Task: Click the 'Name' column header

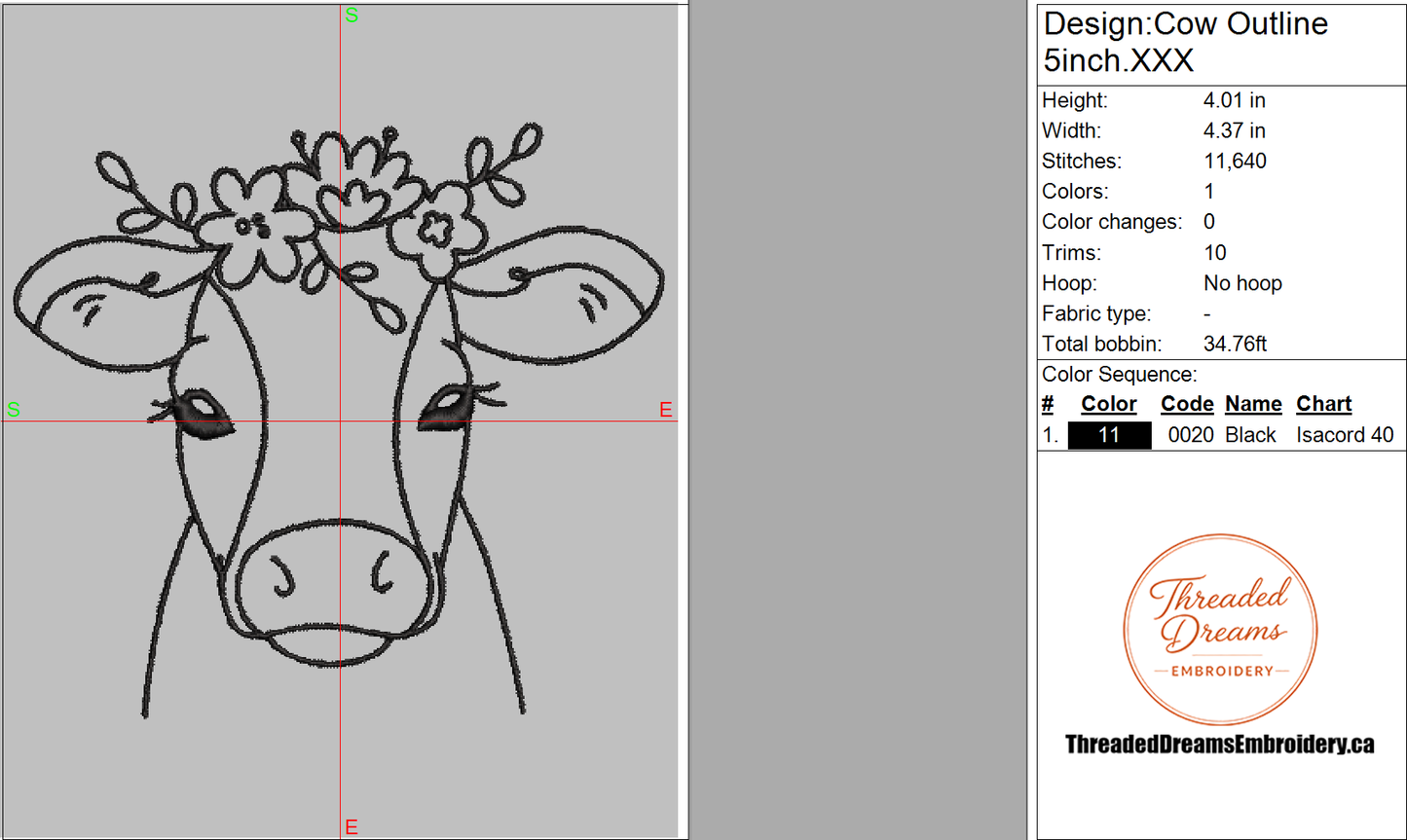Action: [1253, 404]
